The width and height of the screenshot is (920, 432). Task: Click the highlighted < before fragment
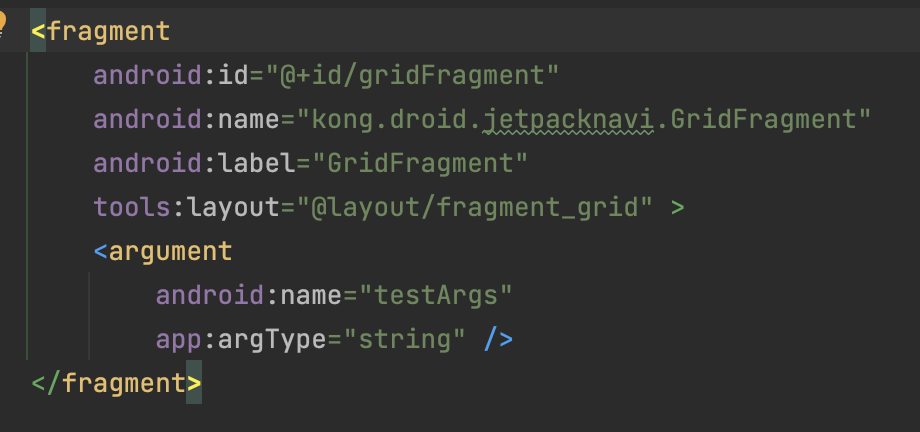click(x=38, y=31)
